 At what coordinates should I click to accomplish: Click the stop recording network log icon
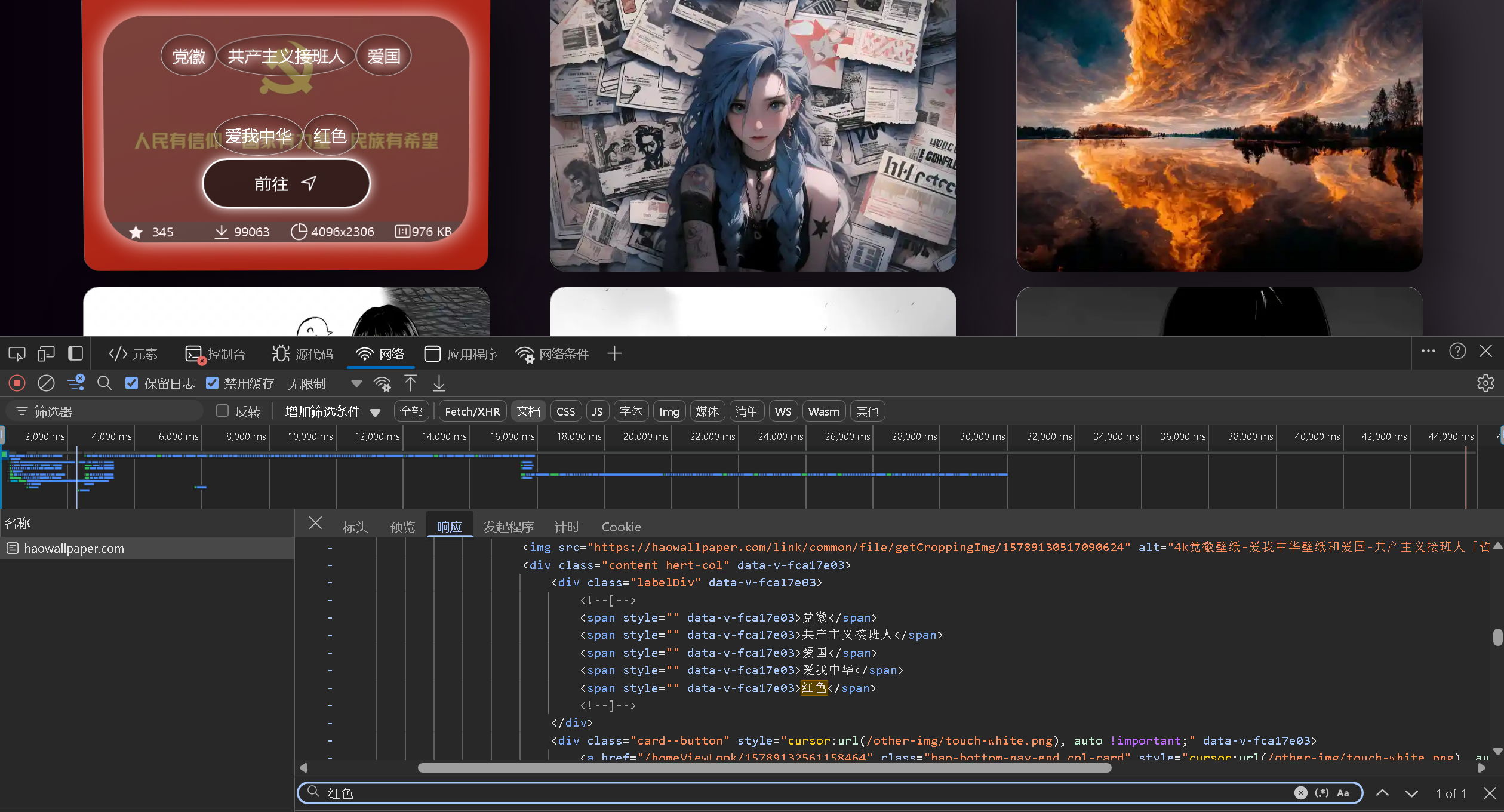[17, 383]
